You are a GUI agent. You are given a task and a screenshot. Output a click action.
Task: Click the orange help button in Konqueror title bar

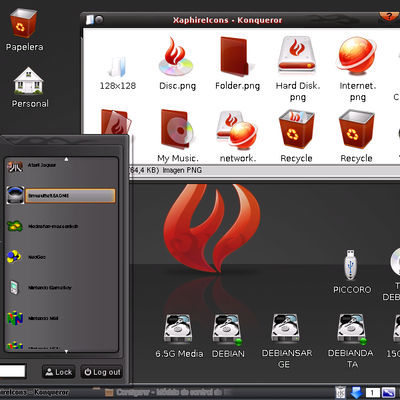tap(389, 16)
